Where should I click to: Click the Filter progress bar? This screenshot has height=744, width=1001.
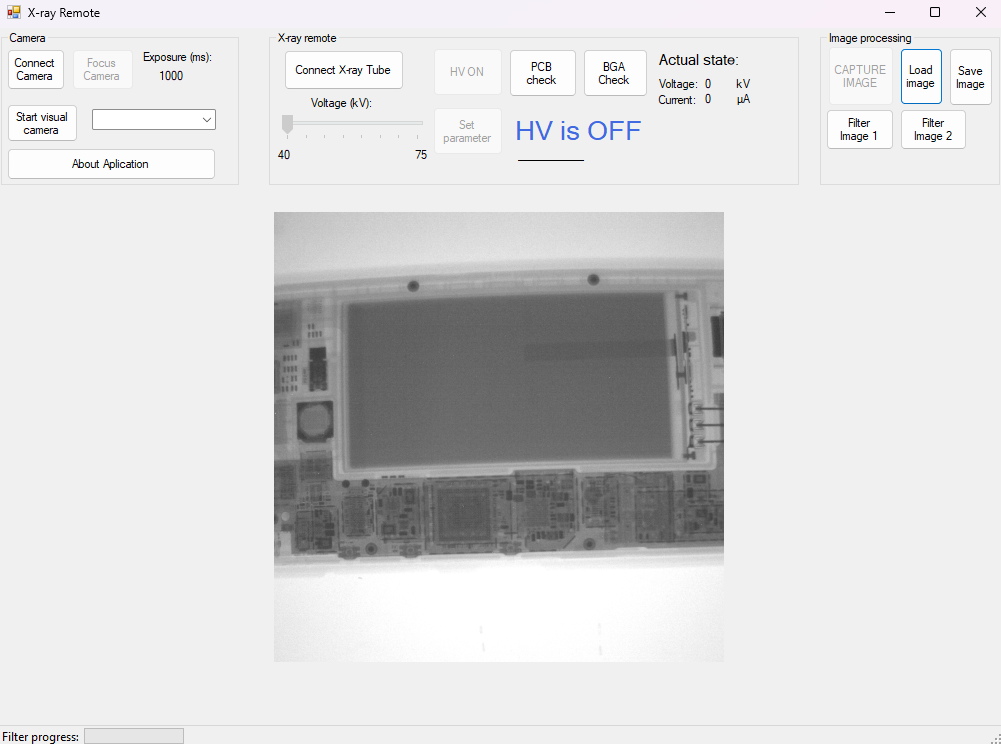(134, 736)
